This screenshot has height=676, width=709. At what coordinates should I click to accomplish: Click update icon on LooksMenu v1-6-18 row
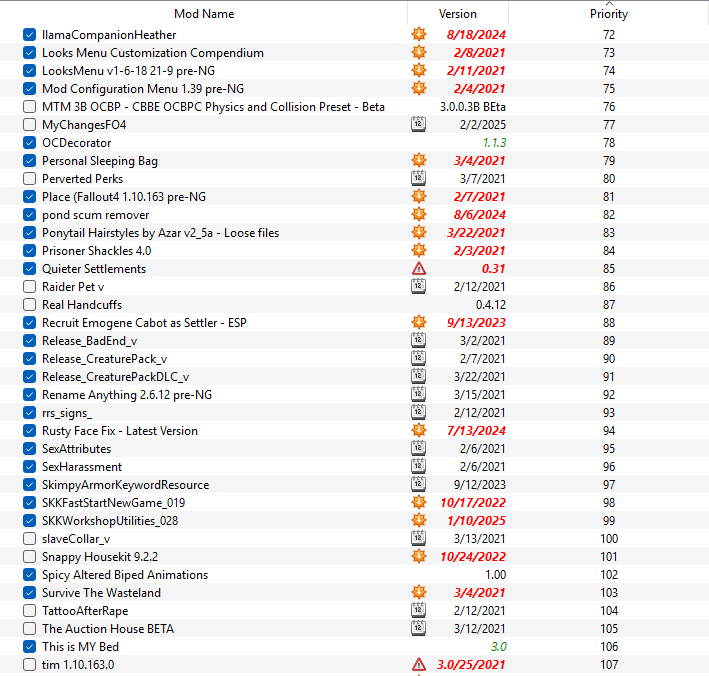[x=419, y=70]
